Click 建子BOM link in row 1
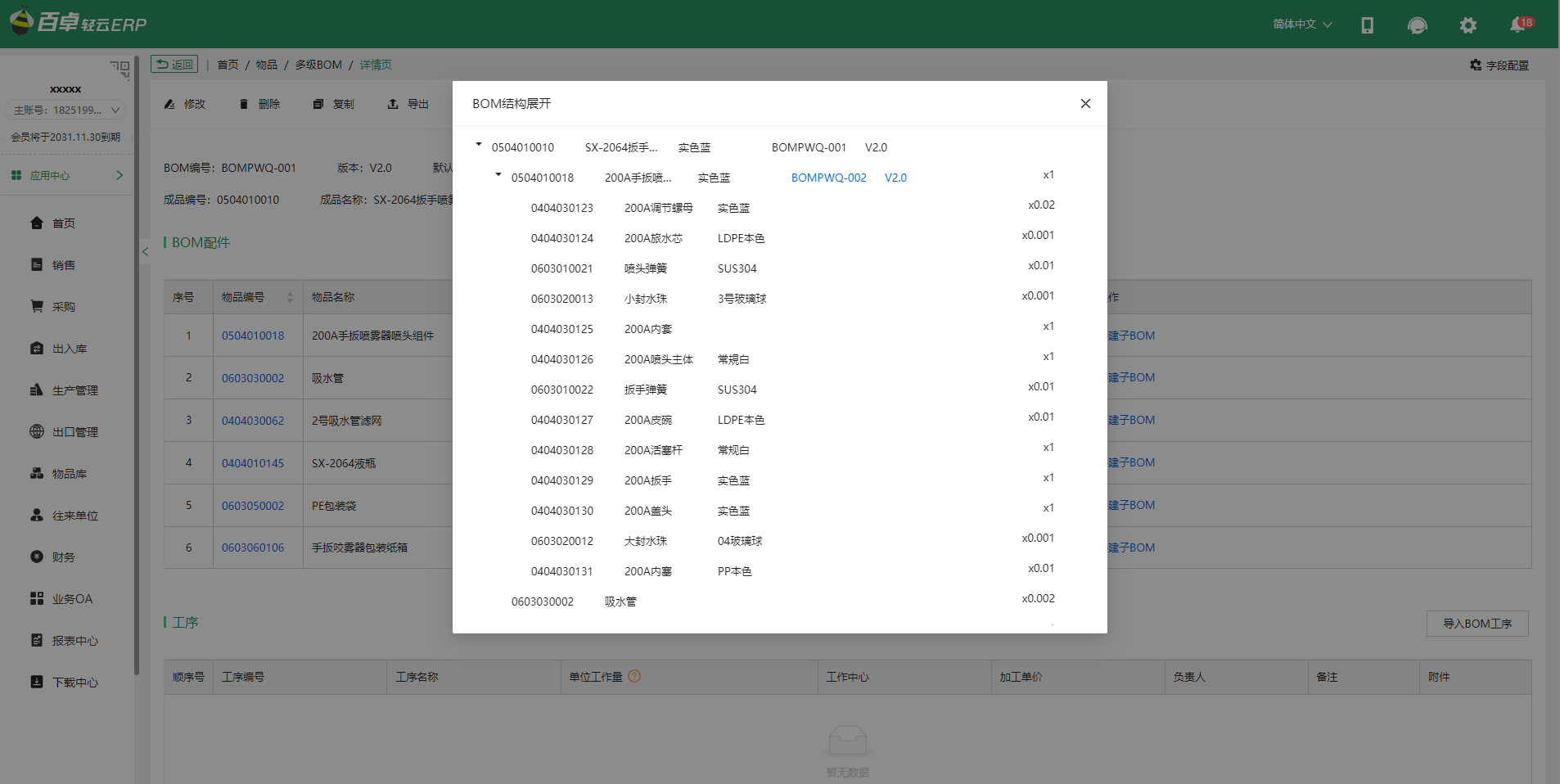The height and width of the screenshot is (784, 1560). pos(1132,336)
